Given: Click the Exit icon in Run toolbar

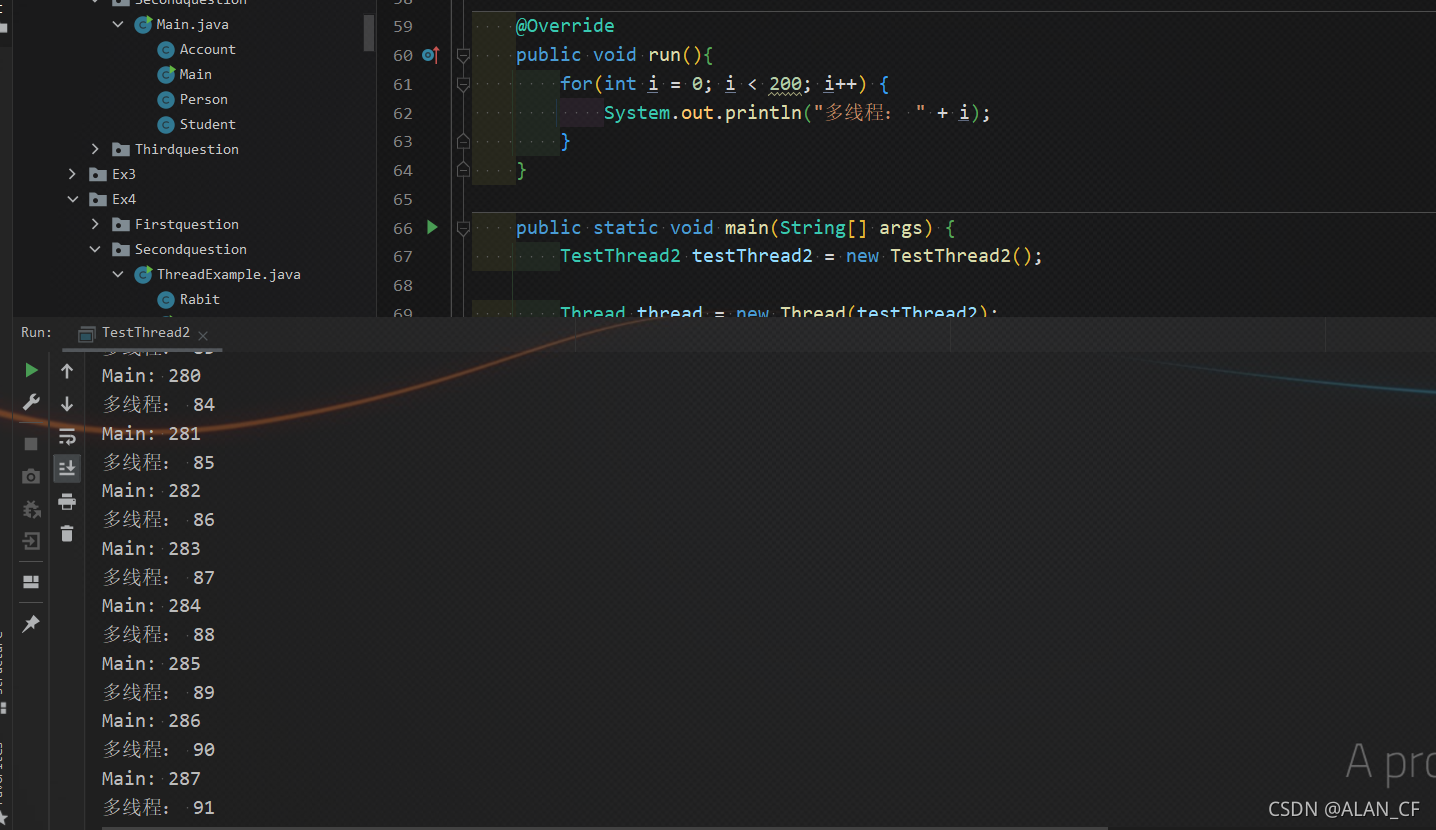Looking at the screenshot, I should pos(31,541).
